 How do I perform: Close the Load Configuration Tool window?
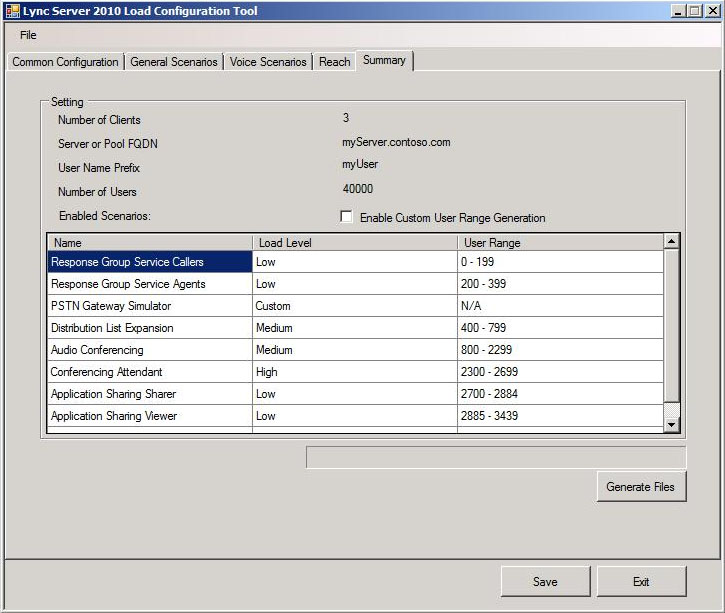coord(712,11)
